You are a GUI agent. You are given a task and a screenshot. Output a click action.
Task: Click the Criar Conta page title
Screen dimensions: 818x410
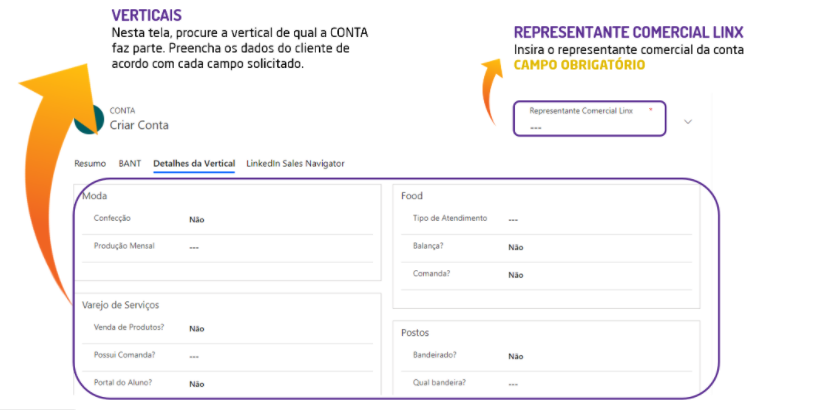[x=139, y=126]
